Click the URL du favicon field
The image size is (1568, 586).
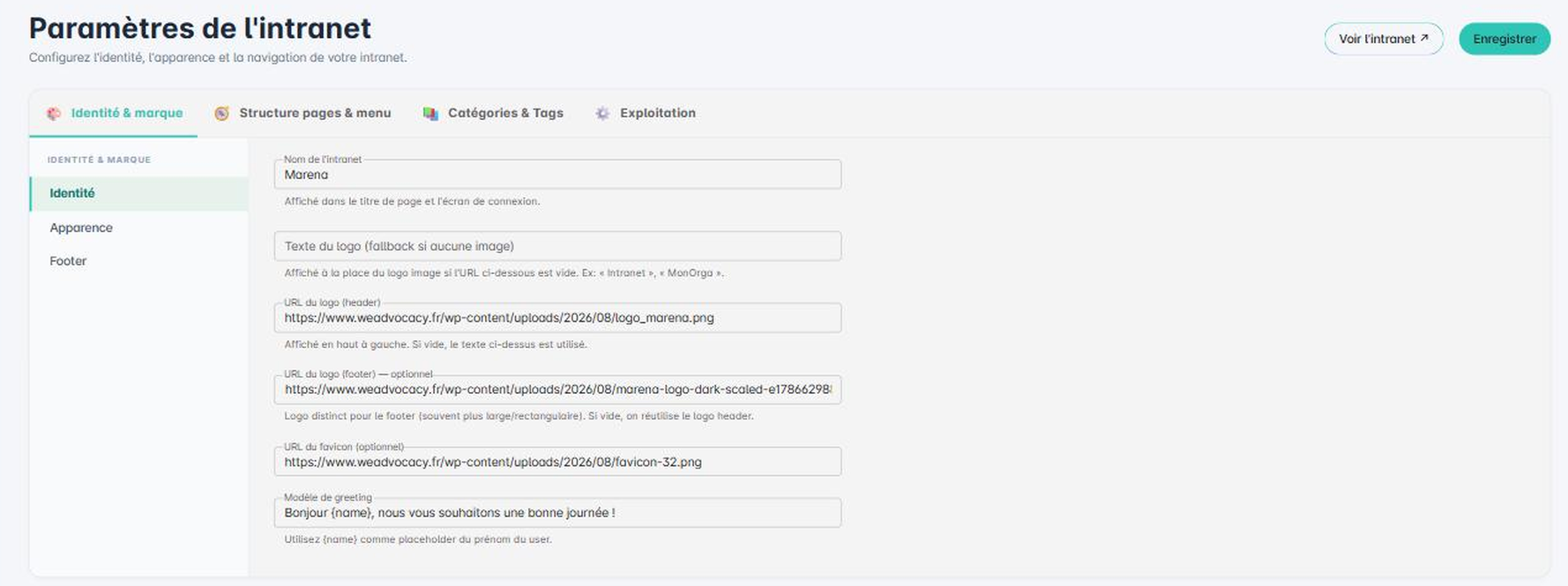click(x=557, y=462)
